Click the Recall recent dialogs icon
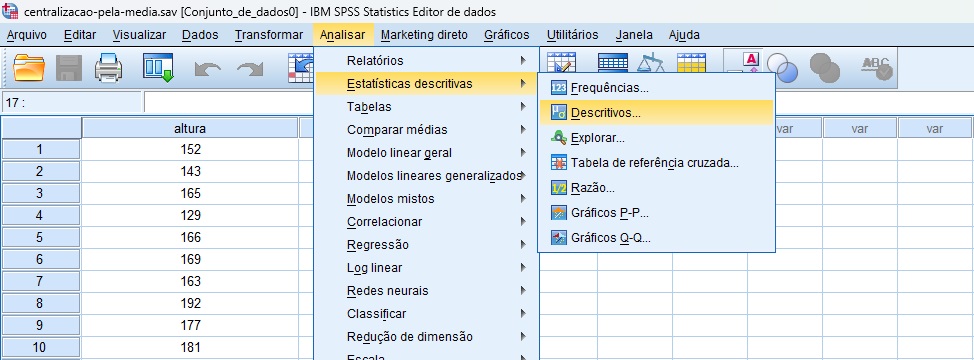The width and height of the screenshot is (974, 360). [x=158, y=68]
